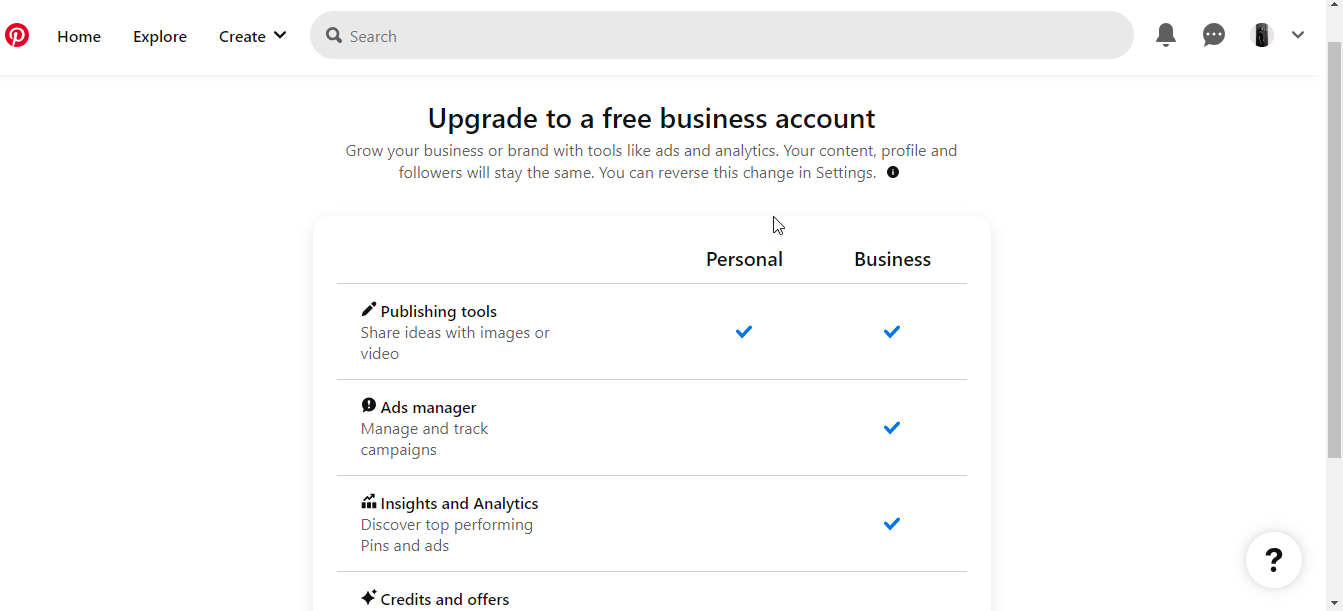Image resolution: width=1343 pixels, height=611 pixels.
Task: Click the Ads manager row title
Action: point(428,407)
